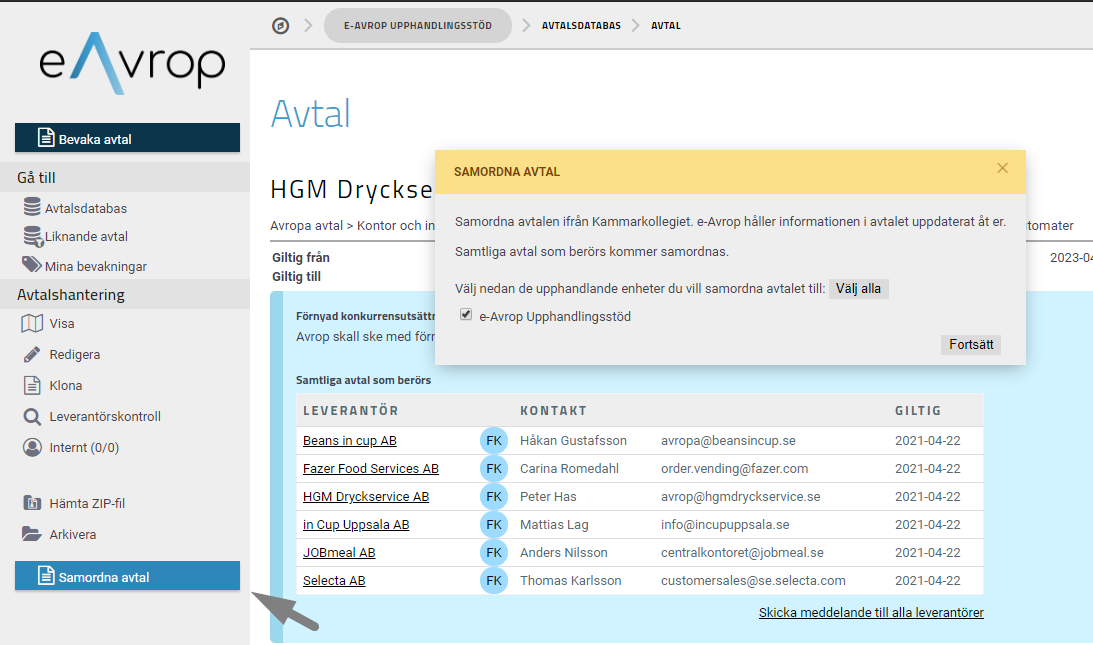Click the Giltig column header
The width and height of the screenshot is (1093, 645).
(x=918, y=411)
